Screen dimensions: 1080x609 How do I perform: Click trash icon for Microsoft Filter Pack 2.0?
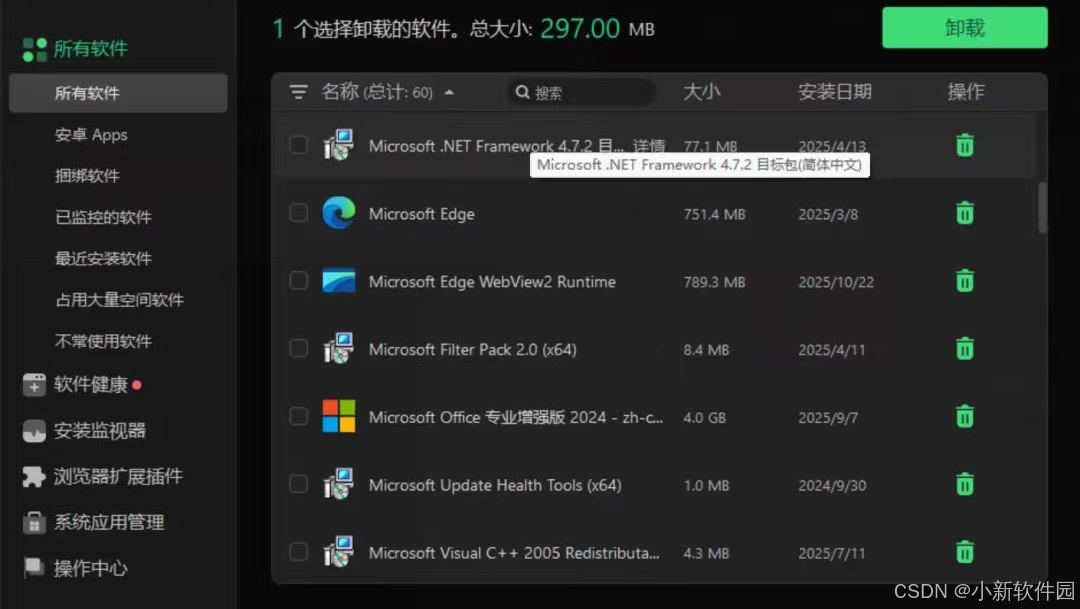click(965, 349)
